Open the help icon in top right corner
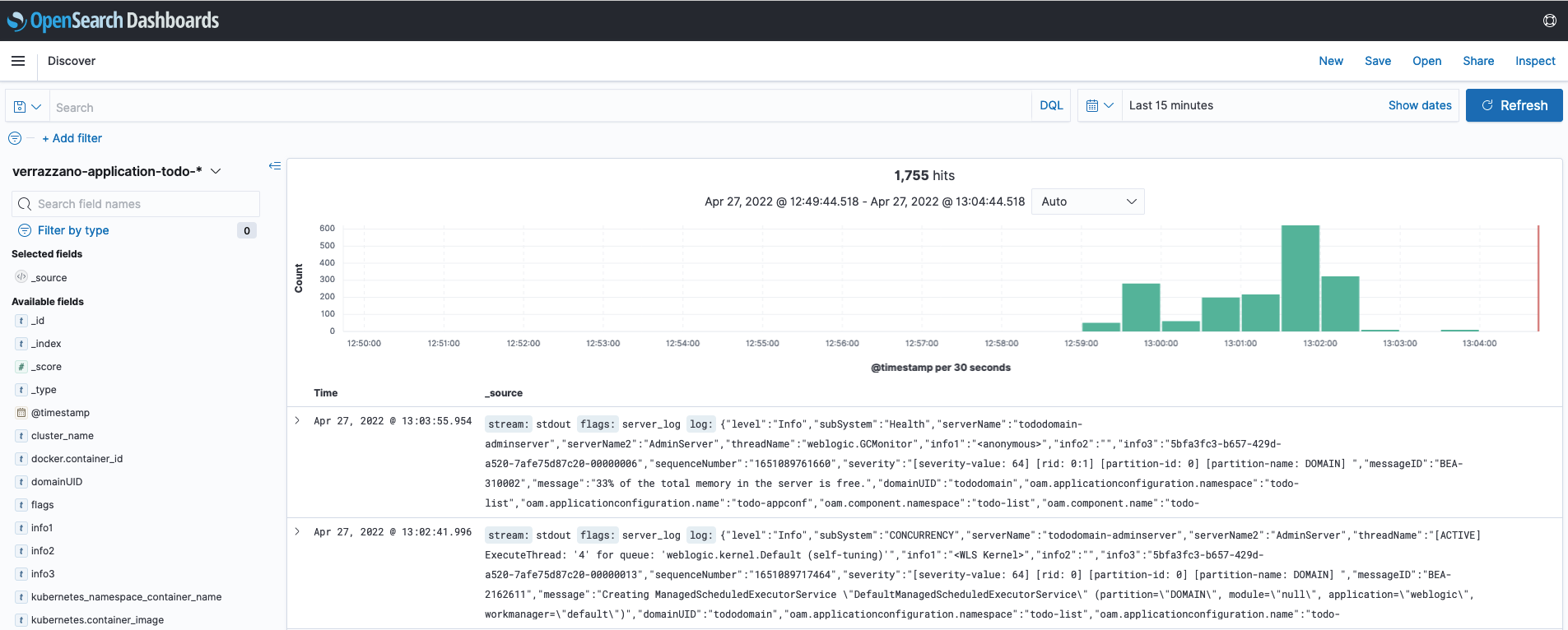Image resolution: width=1568 pixels, height=630 pixels. coord(1549,21)
